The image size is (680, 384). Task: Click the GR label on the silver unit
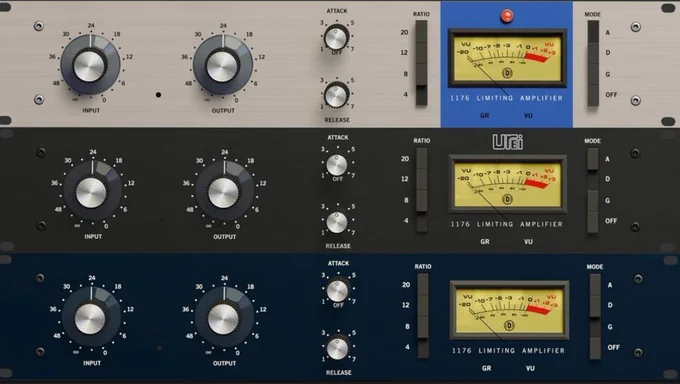point(484,116)
